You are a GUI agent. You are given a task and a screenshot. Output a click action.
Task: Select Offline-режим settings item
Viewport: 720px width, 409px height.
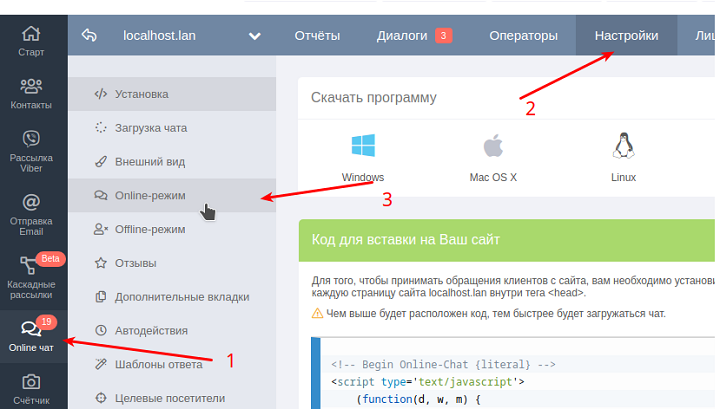[172, 229]
